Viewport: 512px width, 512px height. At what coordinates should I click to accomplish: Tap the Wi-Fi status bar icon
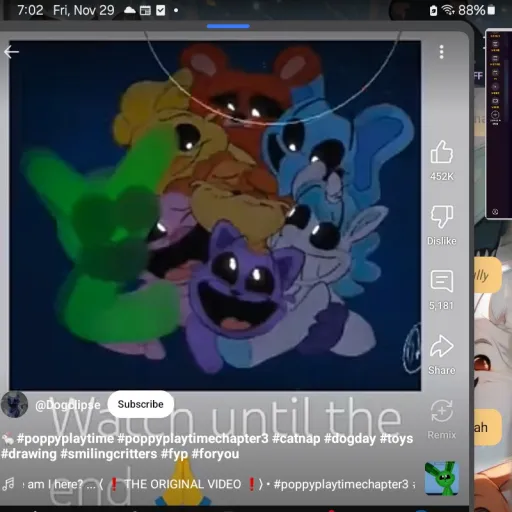(448, 10)
